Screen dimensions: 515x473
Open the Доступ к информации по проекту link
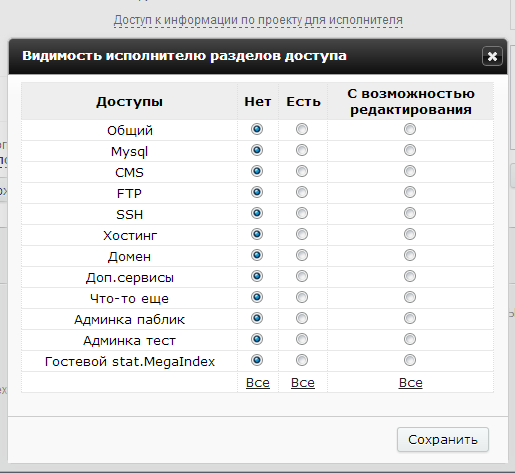pyautogui.click(x=258, y=20)
